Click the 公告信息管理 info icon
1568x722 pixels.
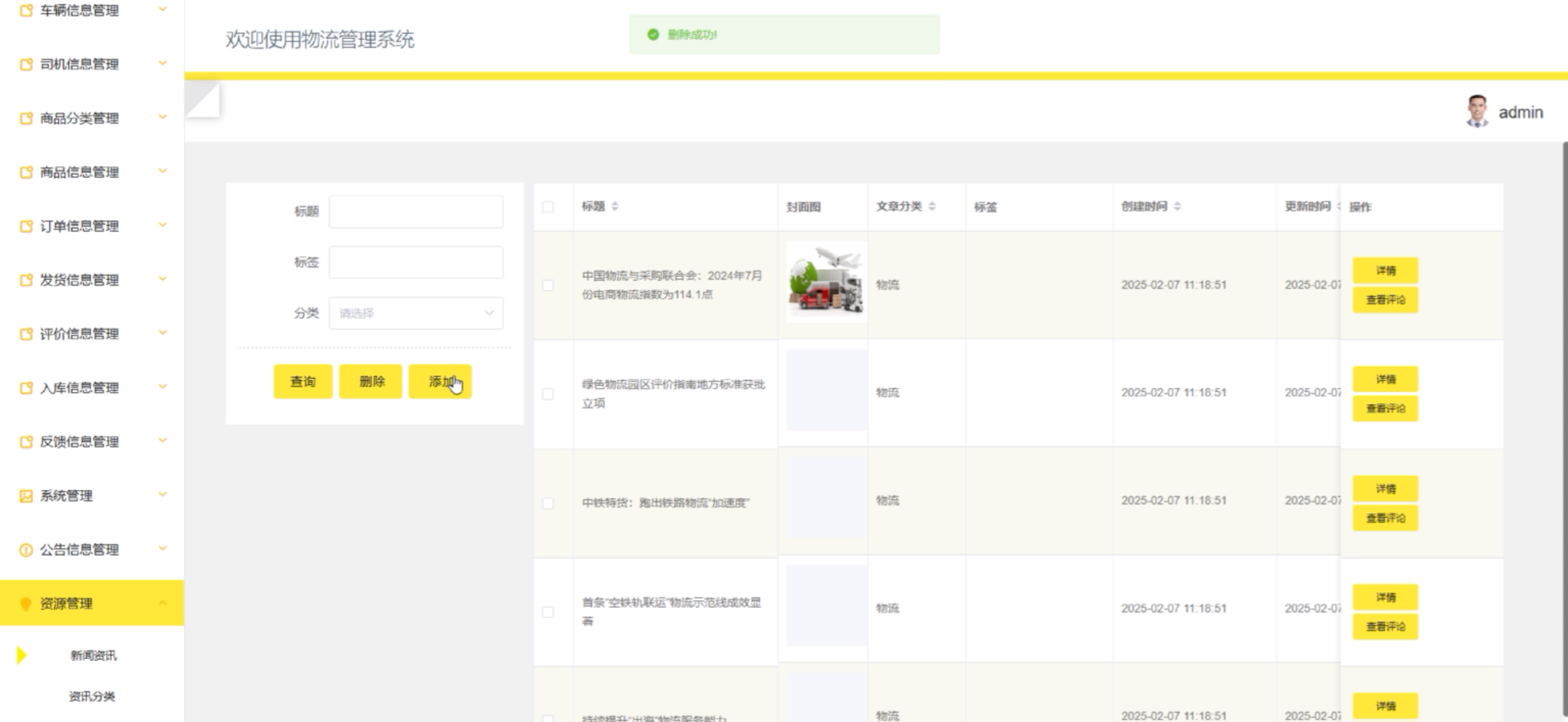coord(26,550)
